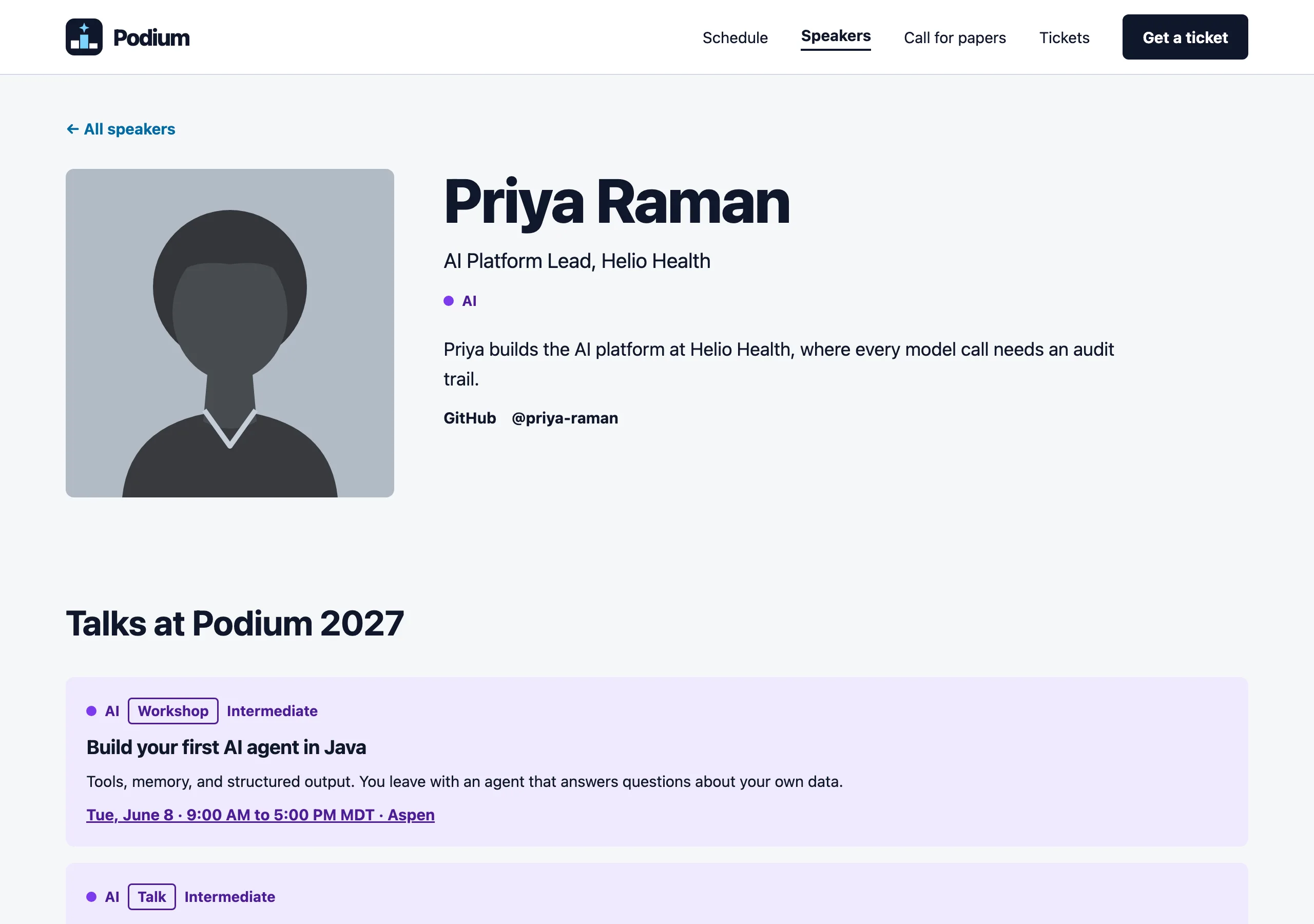Open Call for papers

click(x=955, y=38)
